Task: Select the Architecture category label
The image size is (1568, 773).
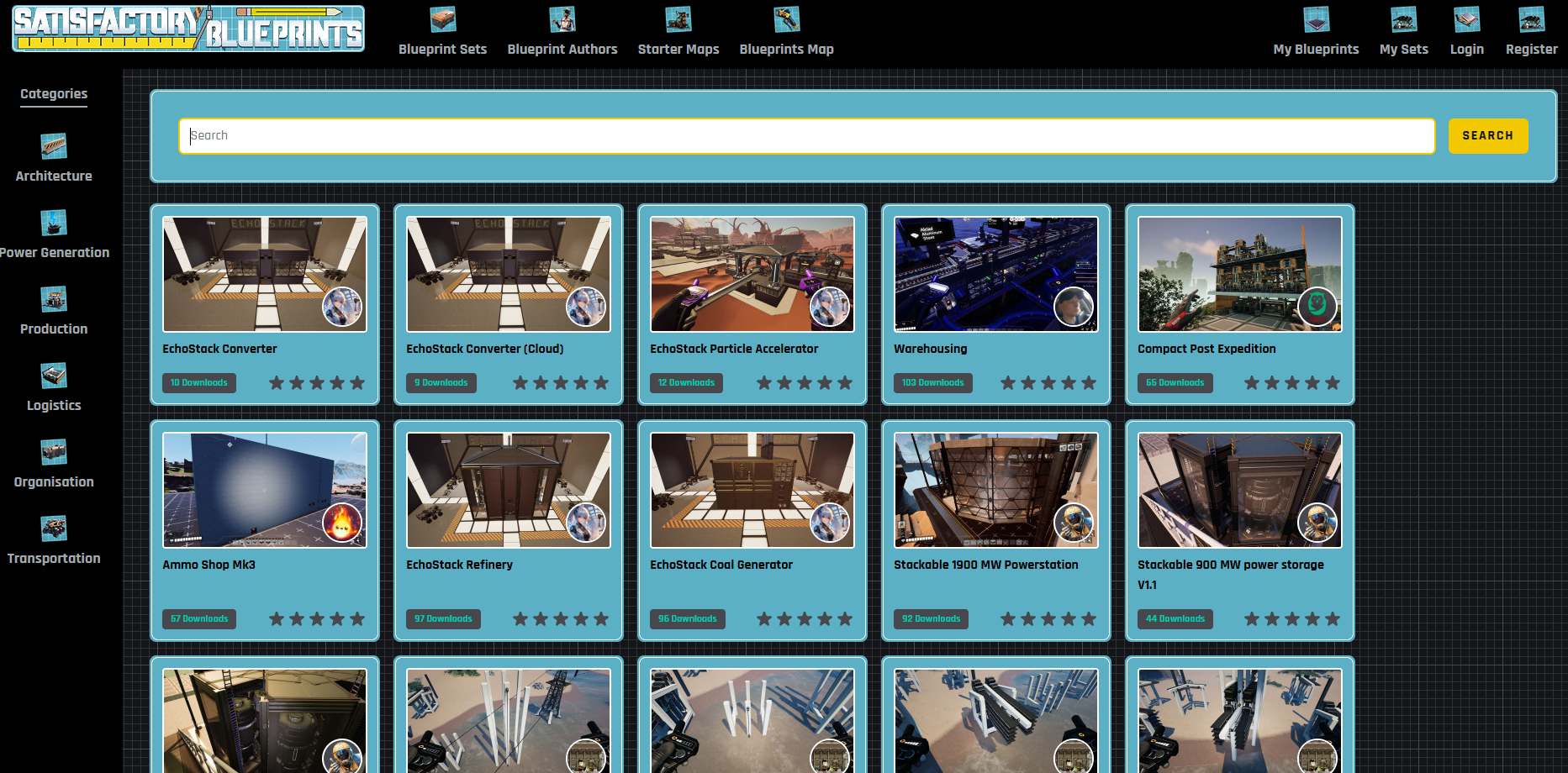Action: pyautogui.click(x=54, y=176)
